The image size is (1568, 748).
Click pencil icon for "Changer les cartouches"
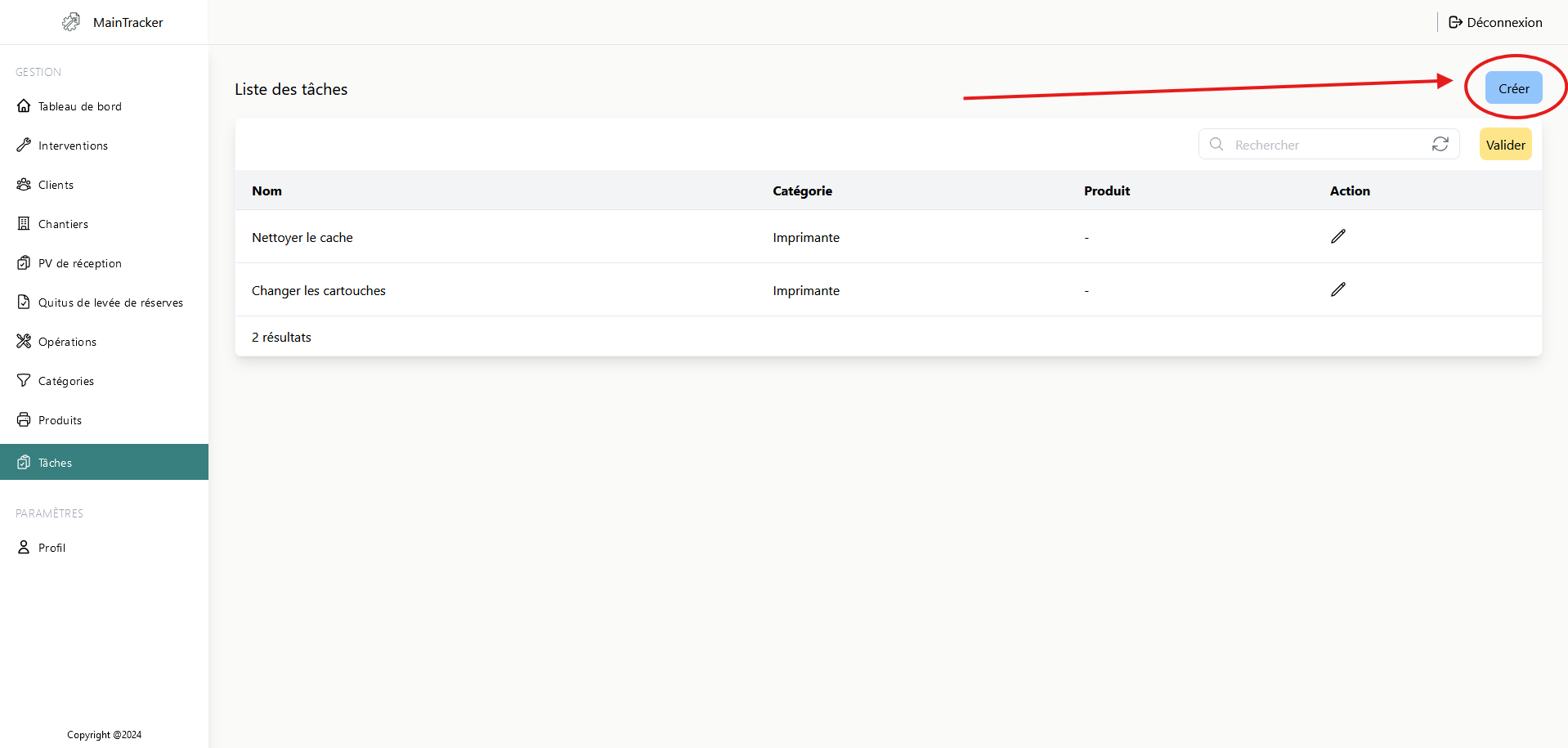click(x=1337, y=289)
